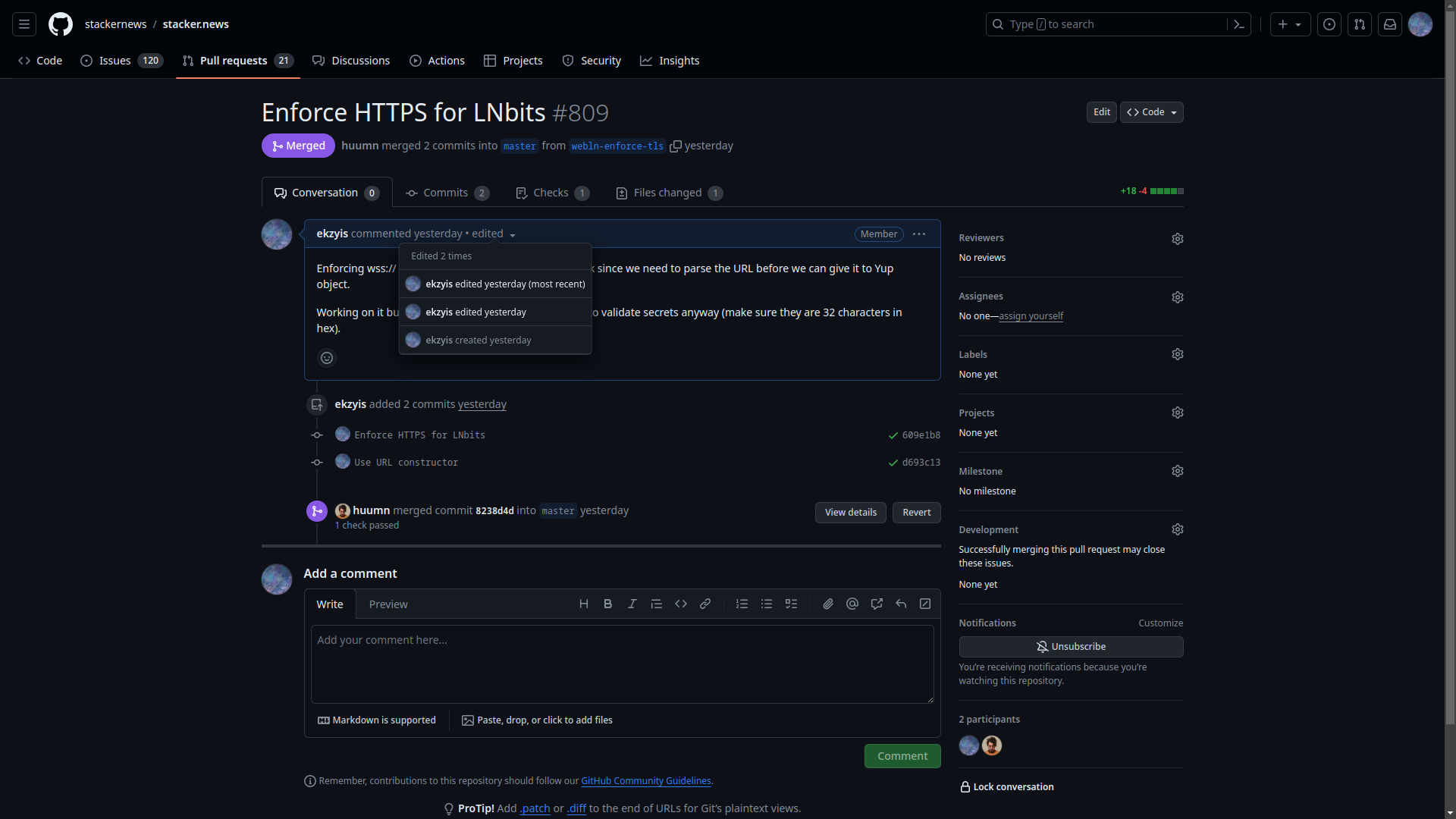
Task: Click the mention @ icon in editor
Action: point(852,604)
